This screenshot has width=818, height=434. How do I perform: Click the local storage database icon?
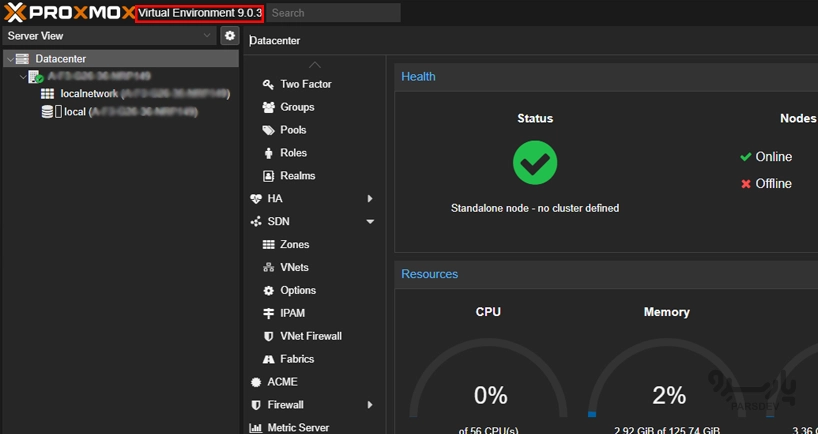coord(47,112)
